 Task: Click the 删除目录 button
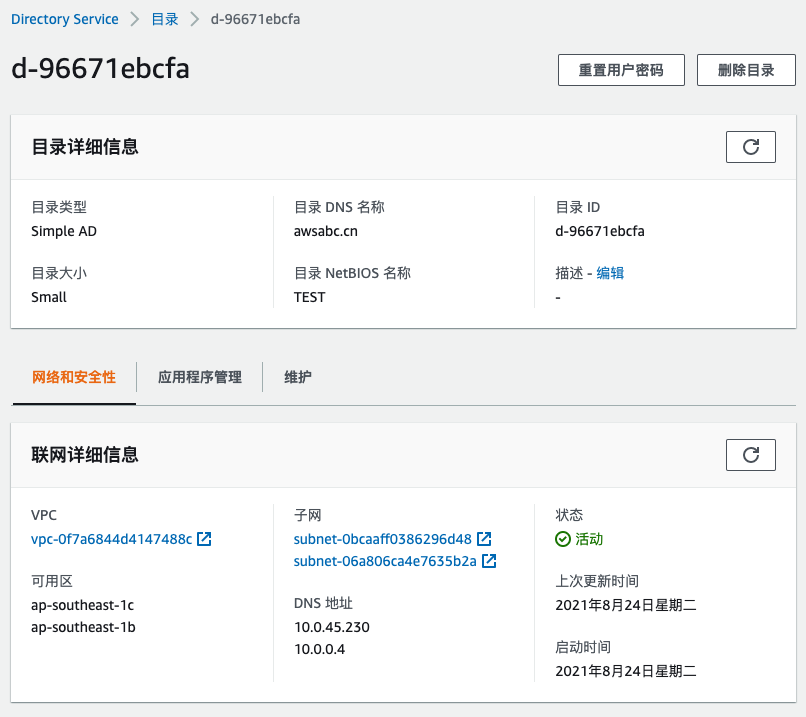(x=746, y=70)
